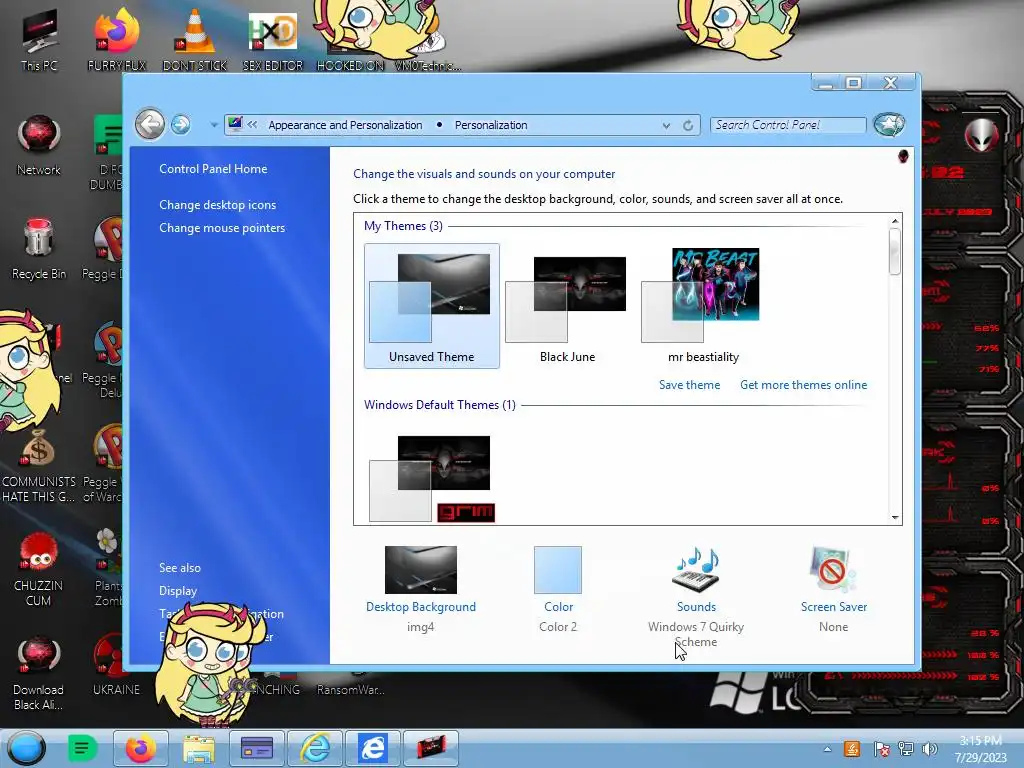This screenshot has width=1024, height=768.
Task: Click the My Themes (3) heading
Action: [403, 225]
